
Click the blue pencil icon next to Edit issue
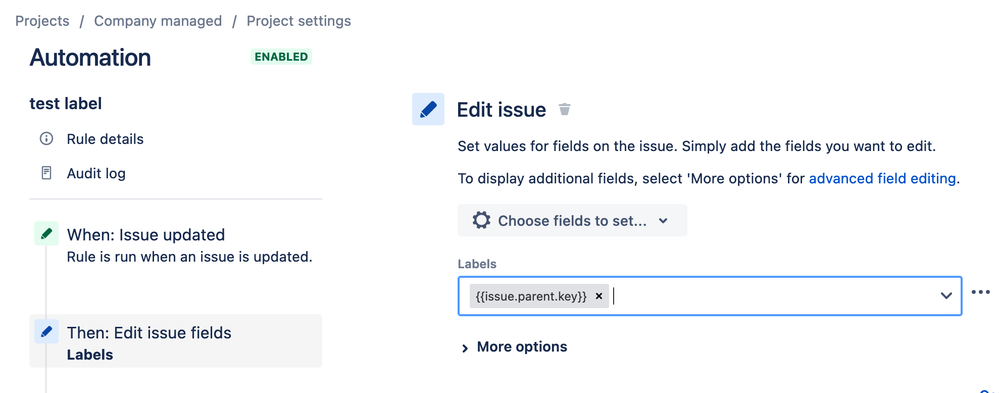(x=428, y=109)
